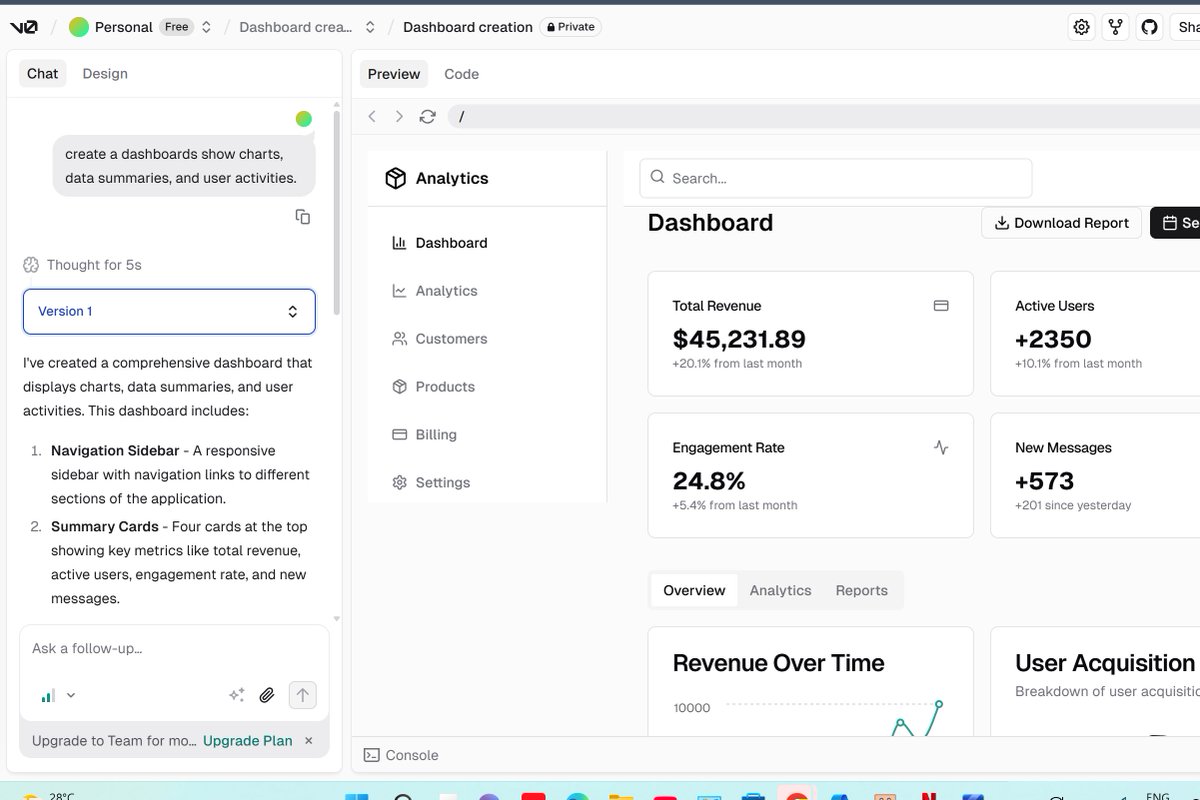
Task: Click the $45,231.89 revenue value
Action: pyautogui.click(x=739, y=339)
